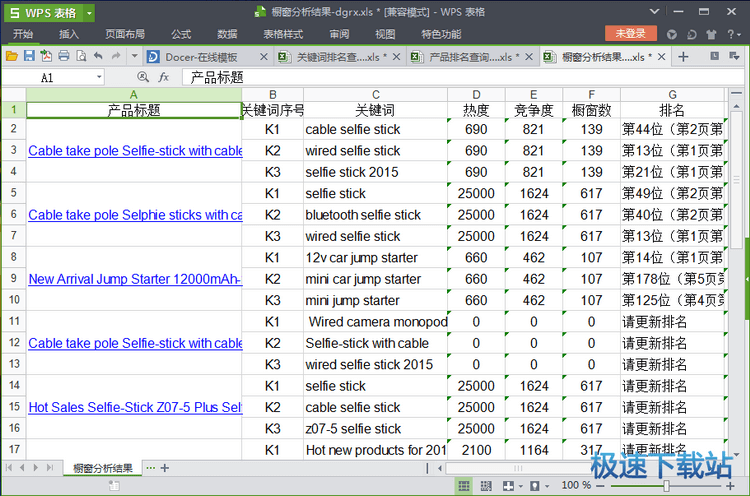The height and width of the screenshot is (496, 750).
Task: Open the 特色功能 ribbon tab
Action: [441, 34]
